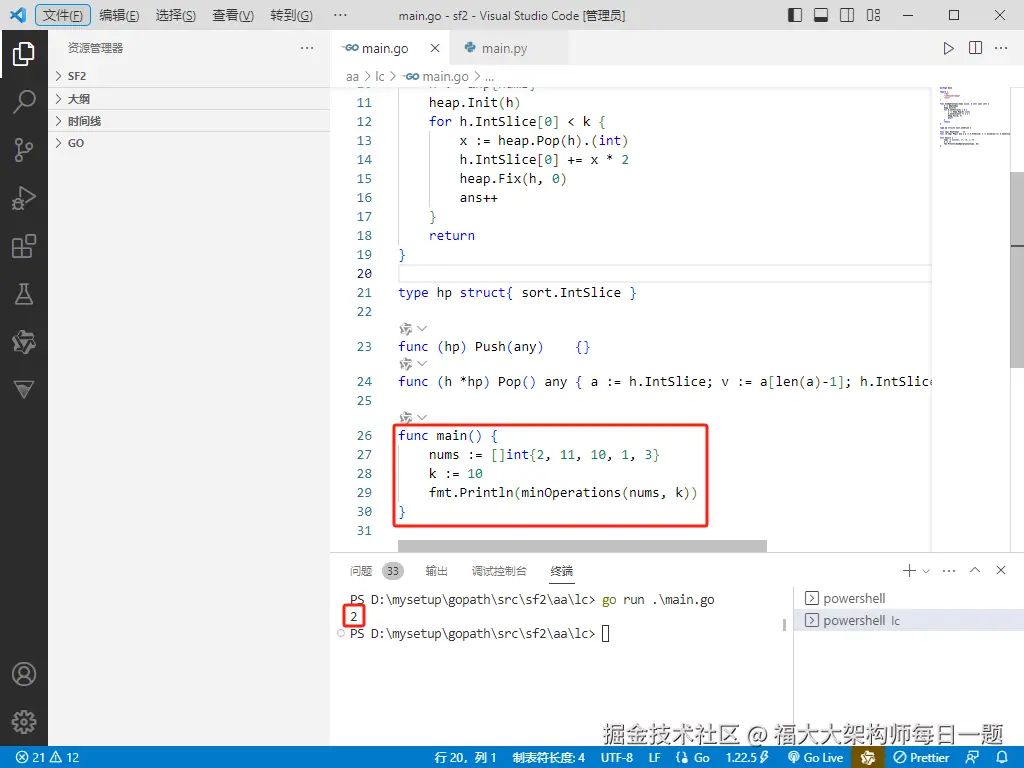
Task: Click the editor horizontal scrollbar
Action: pyautogui.click(x=582, y=546)
